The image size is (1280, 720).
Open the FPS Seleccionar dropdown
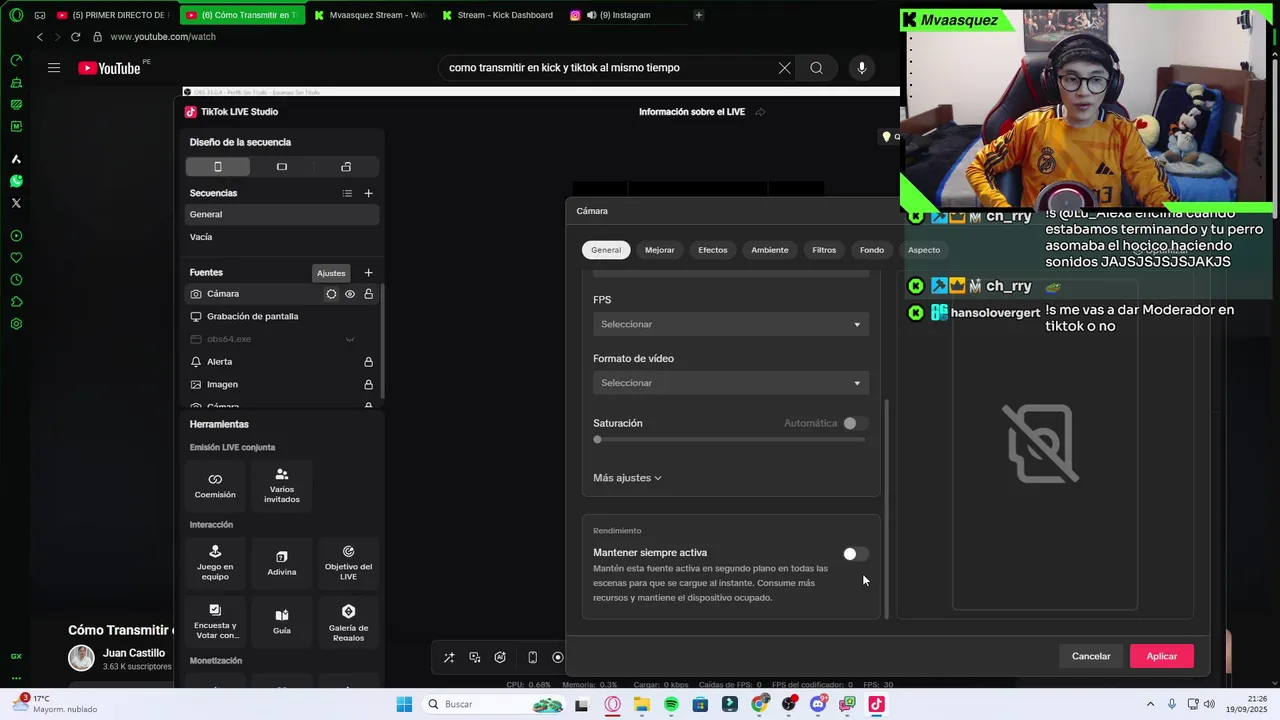coord(730,324)
